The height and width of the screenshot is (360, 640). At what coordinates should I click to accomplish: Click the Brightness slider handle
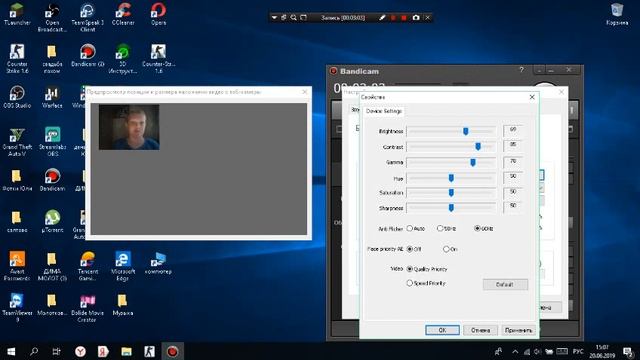(x=465, y=131)
